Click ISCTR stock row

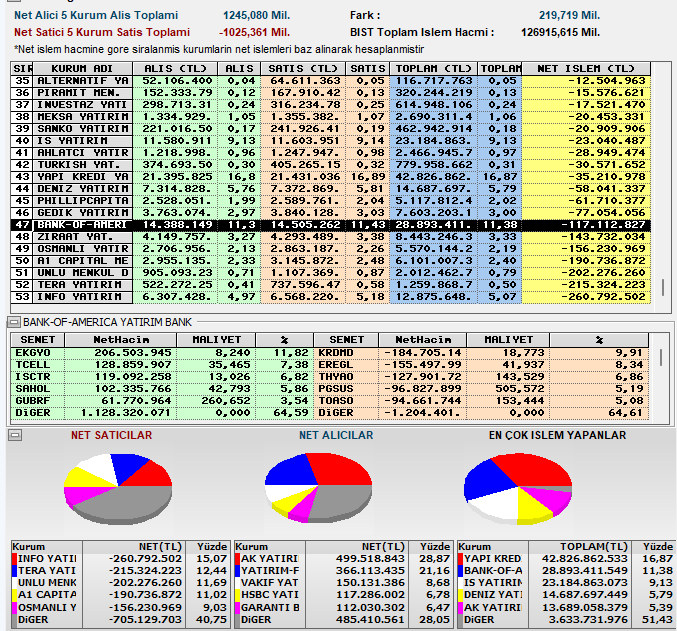[162, 377]
